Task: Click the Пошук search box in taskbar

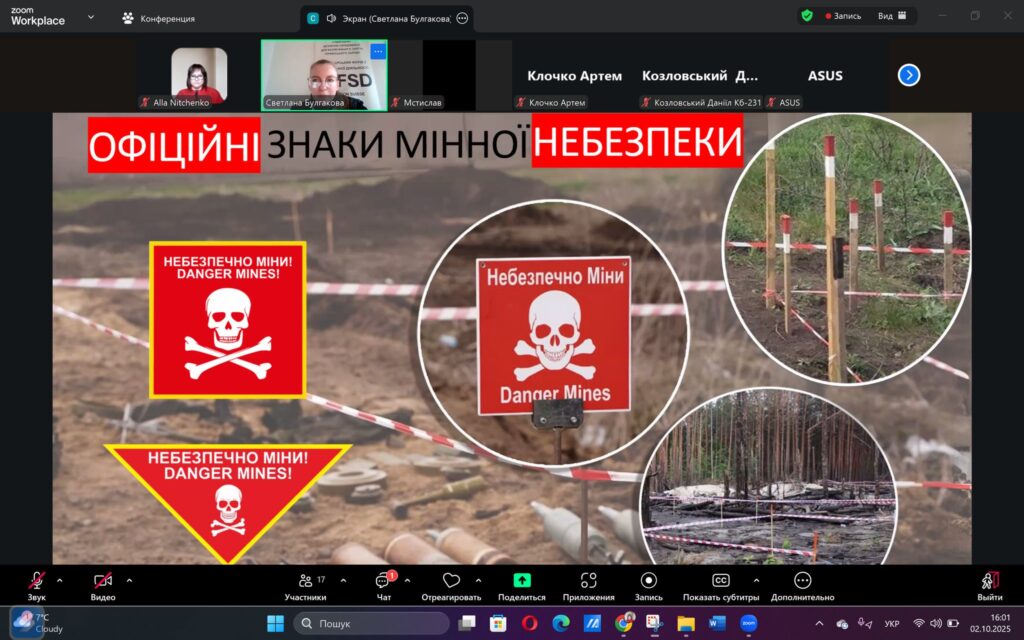Action: coord(372,623)
